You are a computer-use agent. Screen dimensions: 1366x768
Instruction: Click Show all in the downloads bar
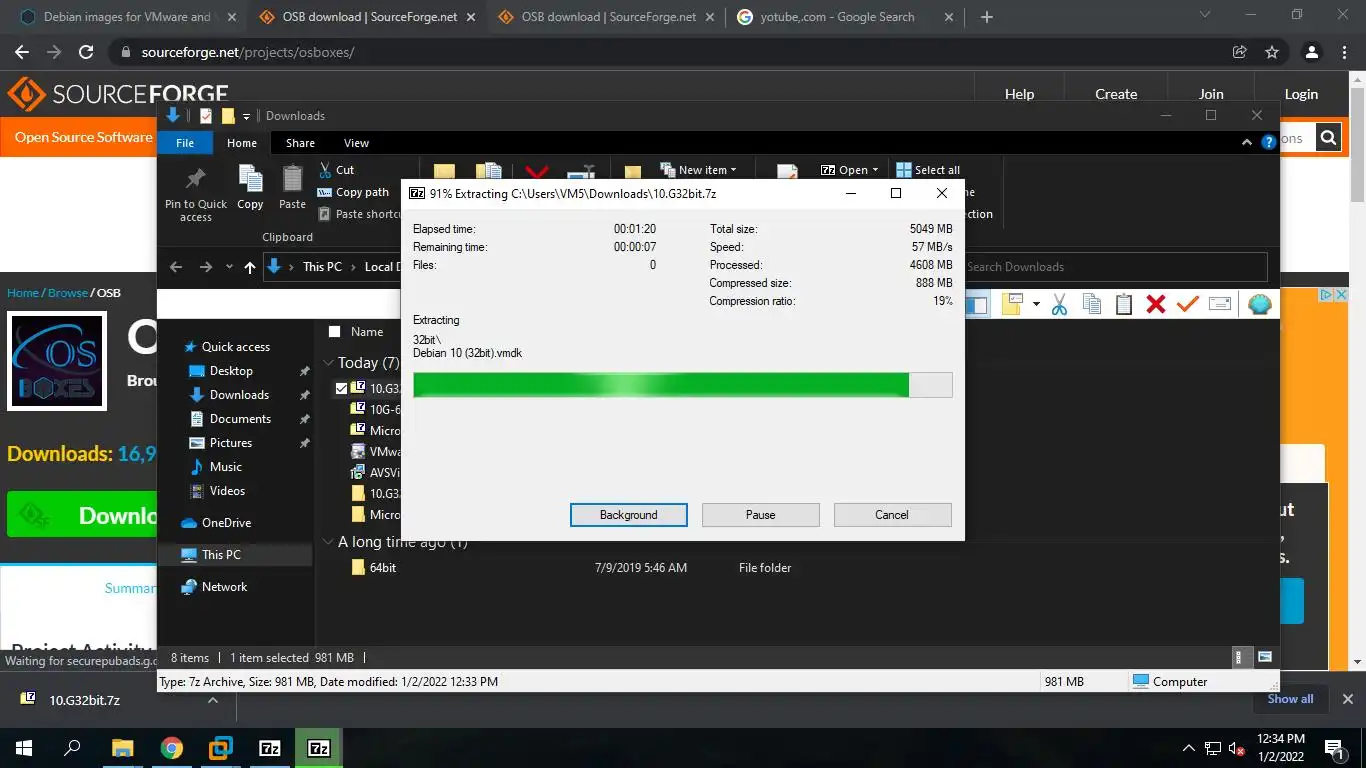coord(1290,699)
